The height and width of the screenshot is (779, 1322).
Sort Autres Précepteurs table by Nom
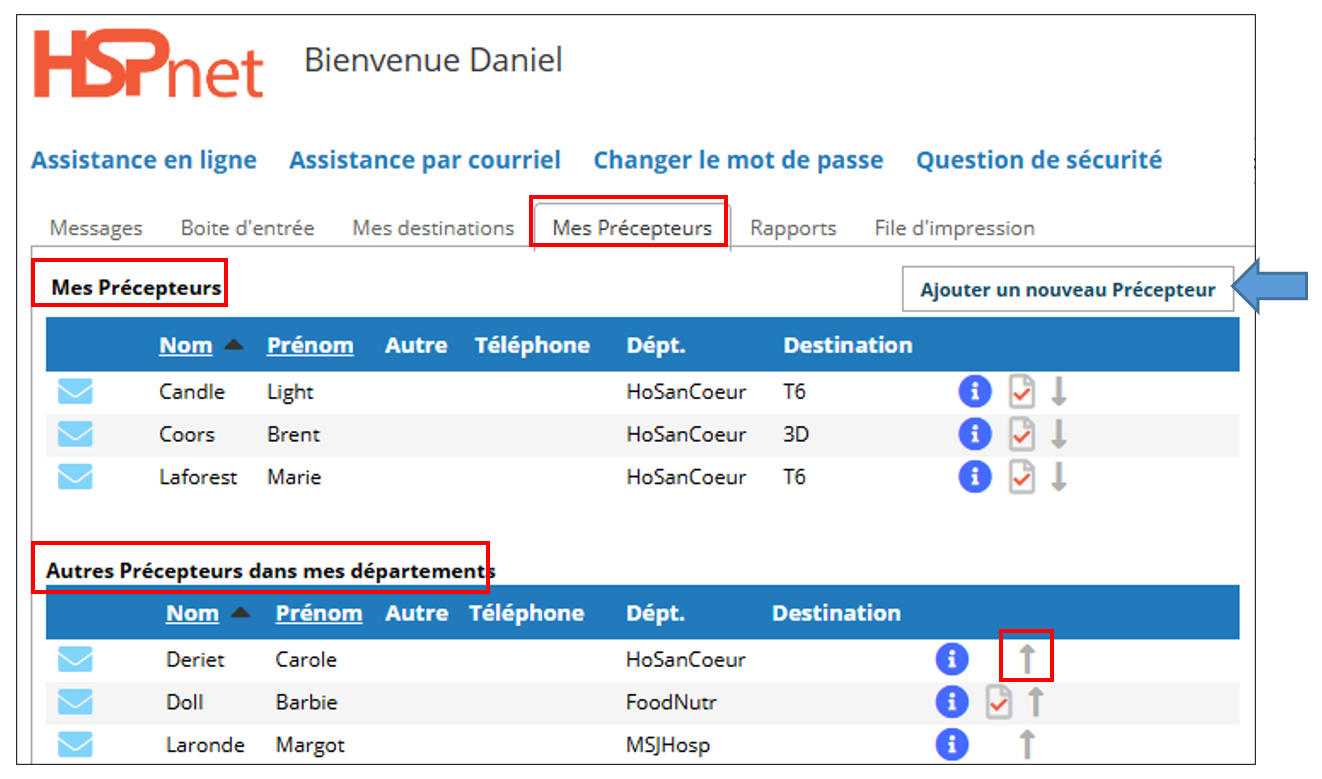coord(193,613)
